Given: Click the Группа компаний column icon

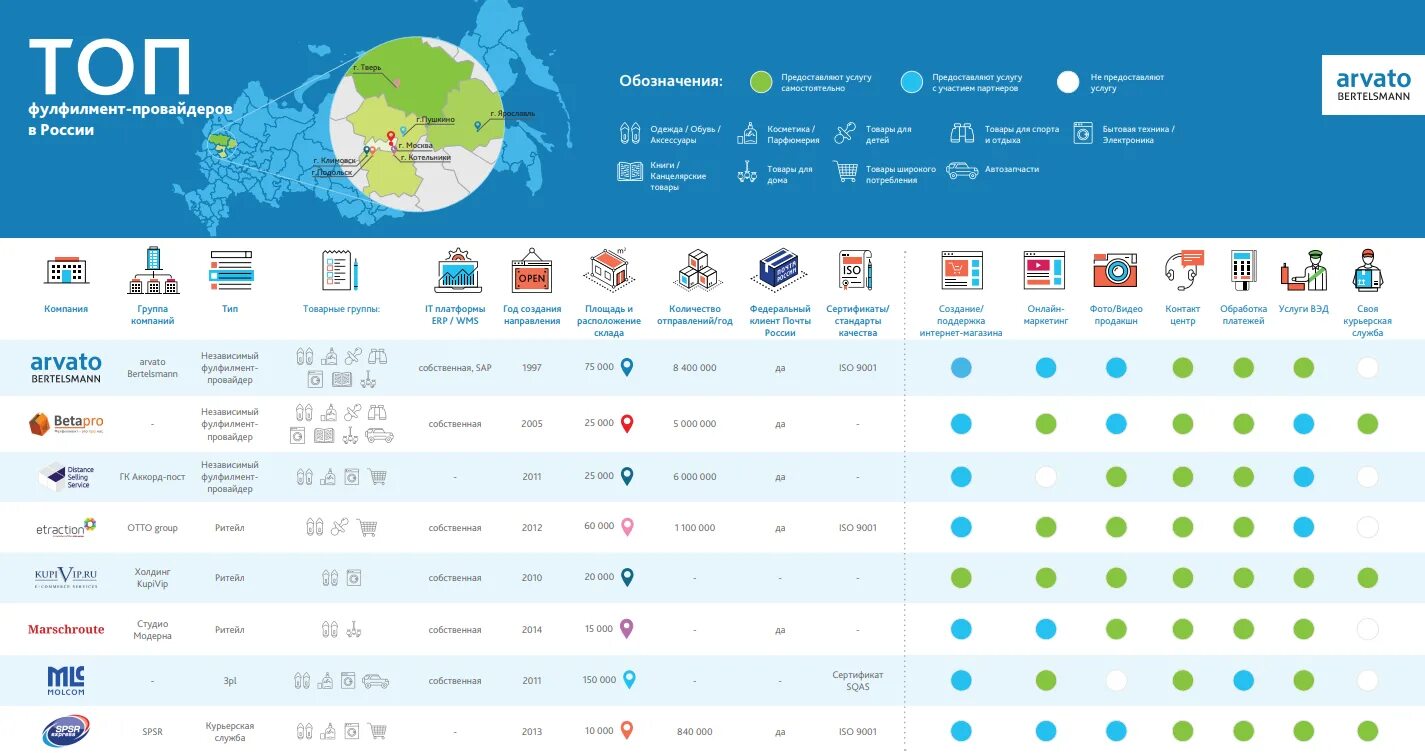Looking at the screenshot, I should (153, 270).
